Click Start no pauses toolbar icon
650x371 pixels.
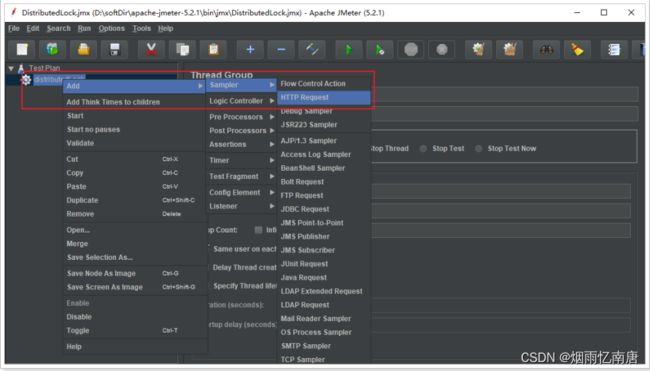click(380, 50)
